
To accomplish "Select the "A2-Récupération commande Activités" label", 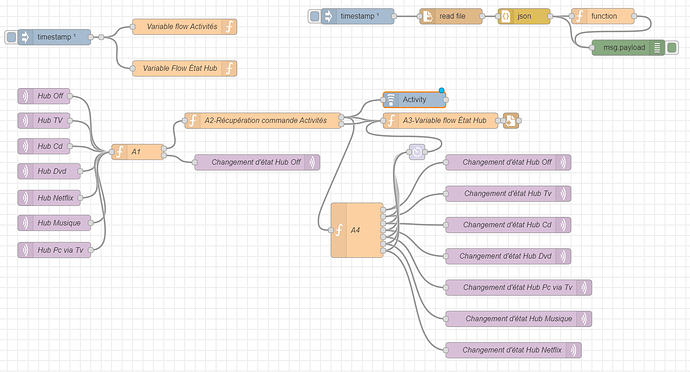I will point(265,121).
